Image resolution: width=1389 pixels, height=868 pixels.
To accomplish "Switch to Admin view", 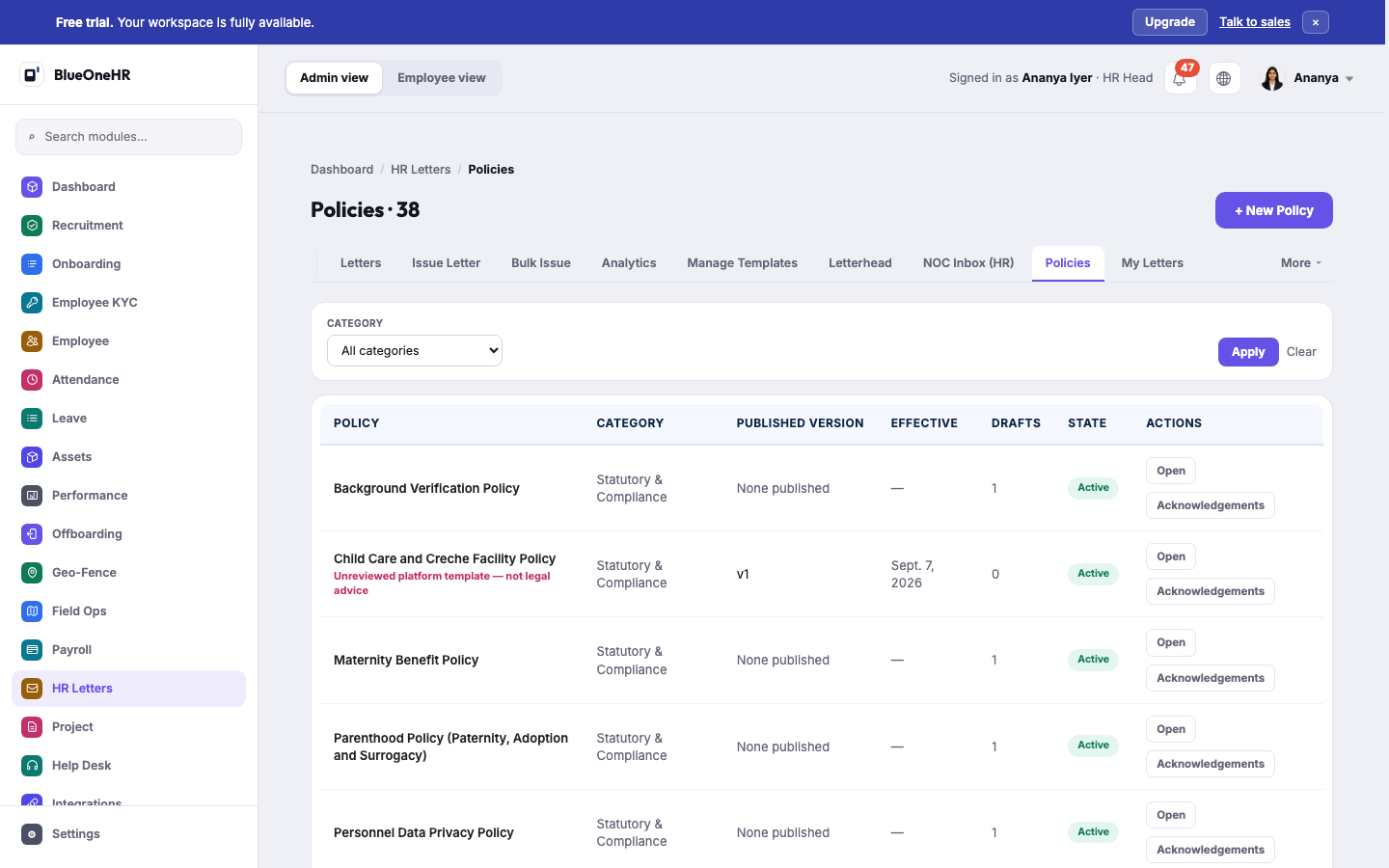I will (334, 78).
